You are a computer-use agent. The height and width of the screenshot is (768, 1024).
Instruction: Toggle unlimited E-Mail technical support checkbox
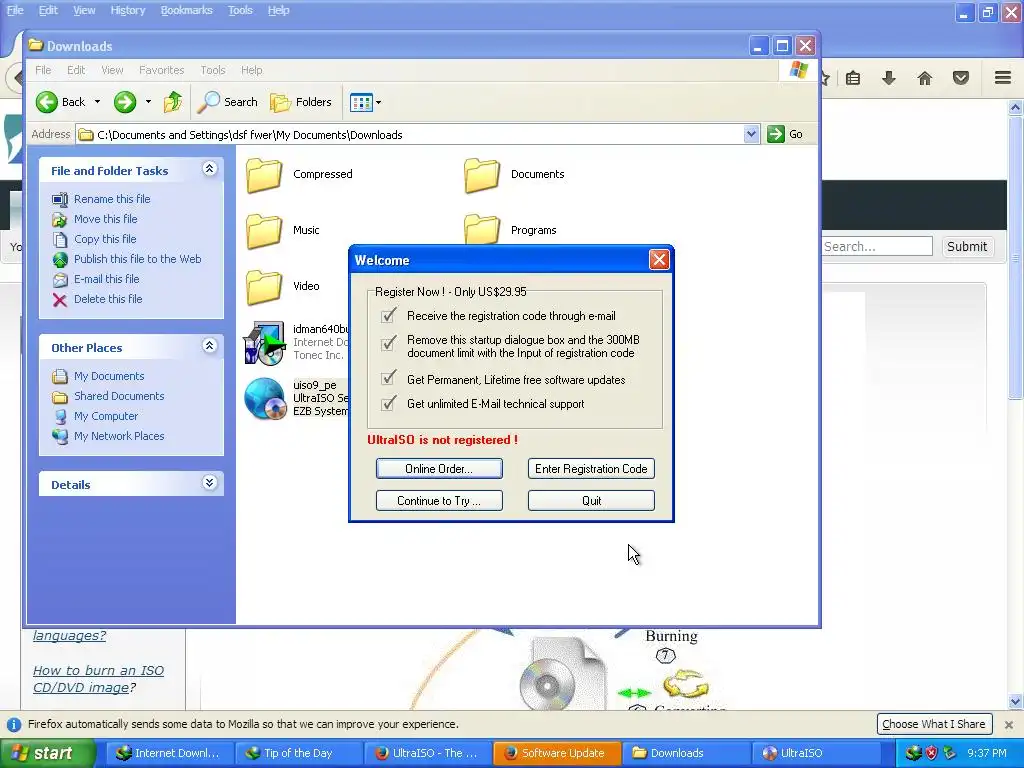(388, 404)
